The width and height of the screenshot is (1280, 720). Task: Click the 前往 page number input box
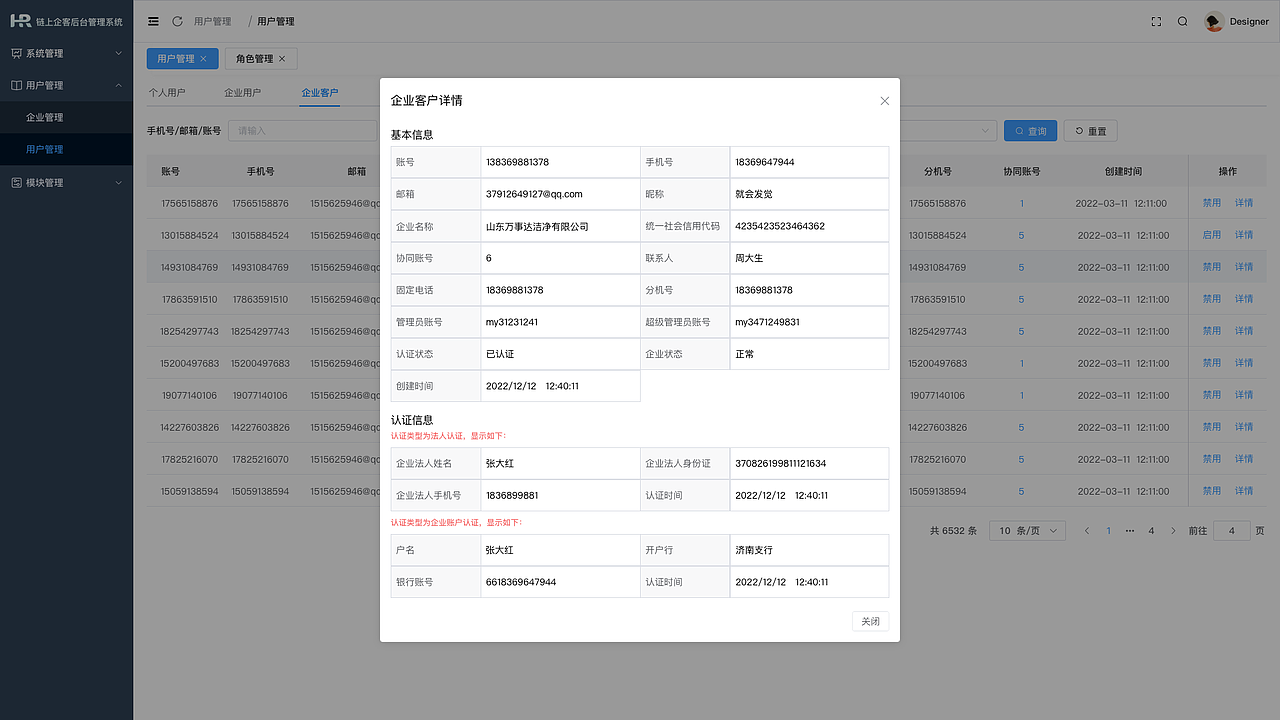tap(1231, 530)
